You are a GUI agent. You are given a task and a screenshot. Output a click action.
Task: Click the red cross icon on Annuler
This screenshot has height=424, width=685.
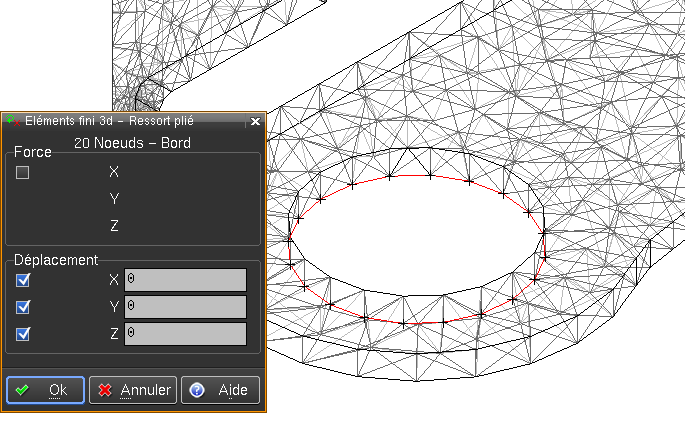[x=105, y=390]
